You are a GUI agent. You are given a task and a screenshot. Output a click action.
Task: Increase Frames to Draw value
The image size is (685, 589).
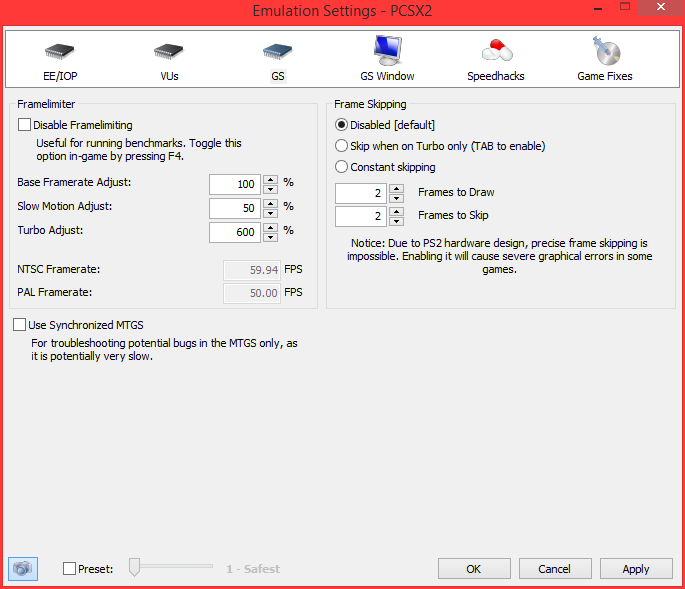pos(396,188)
